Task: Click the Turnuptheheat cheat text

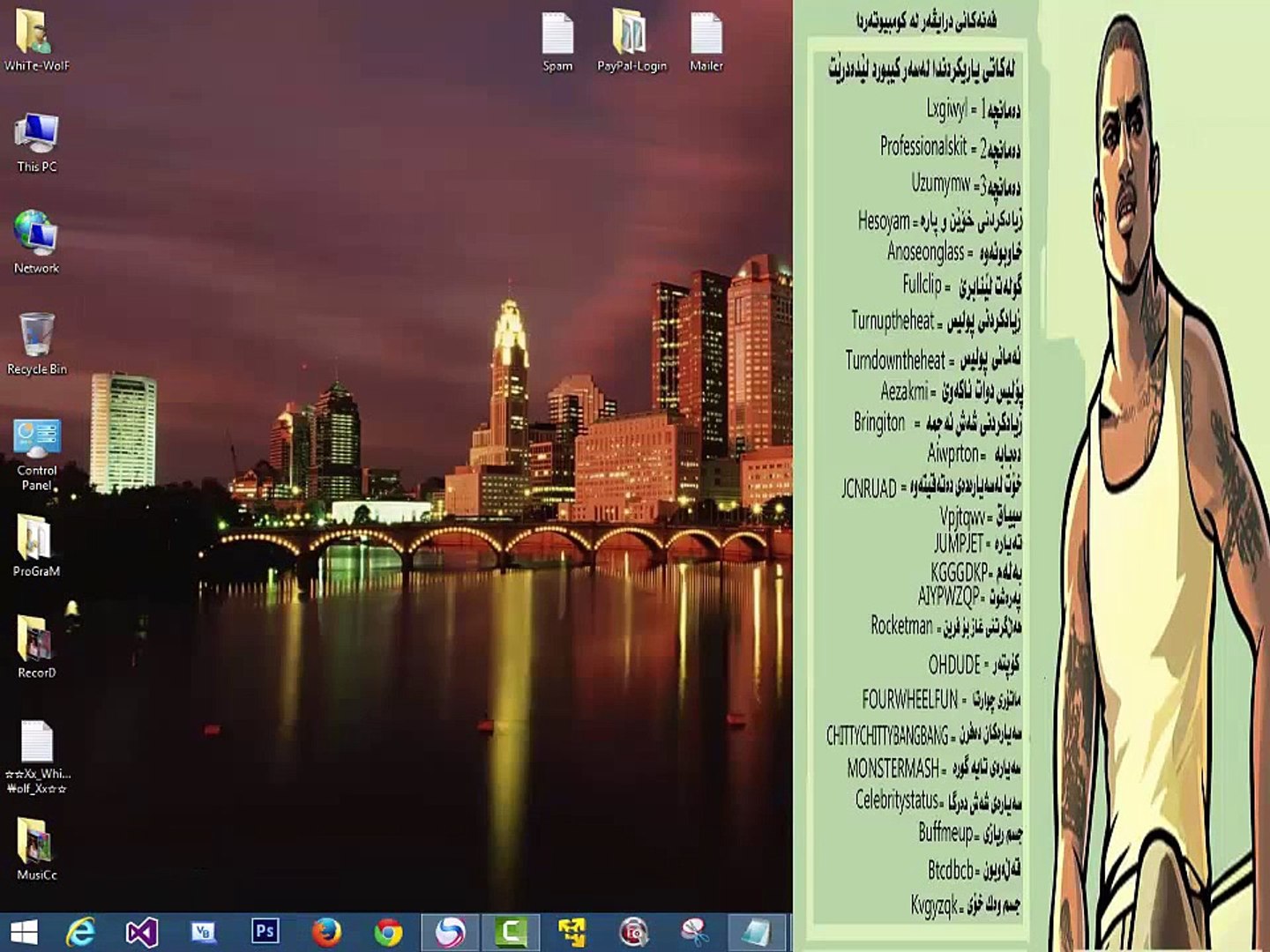Action: (x=893, y=320)
